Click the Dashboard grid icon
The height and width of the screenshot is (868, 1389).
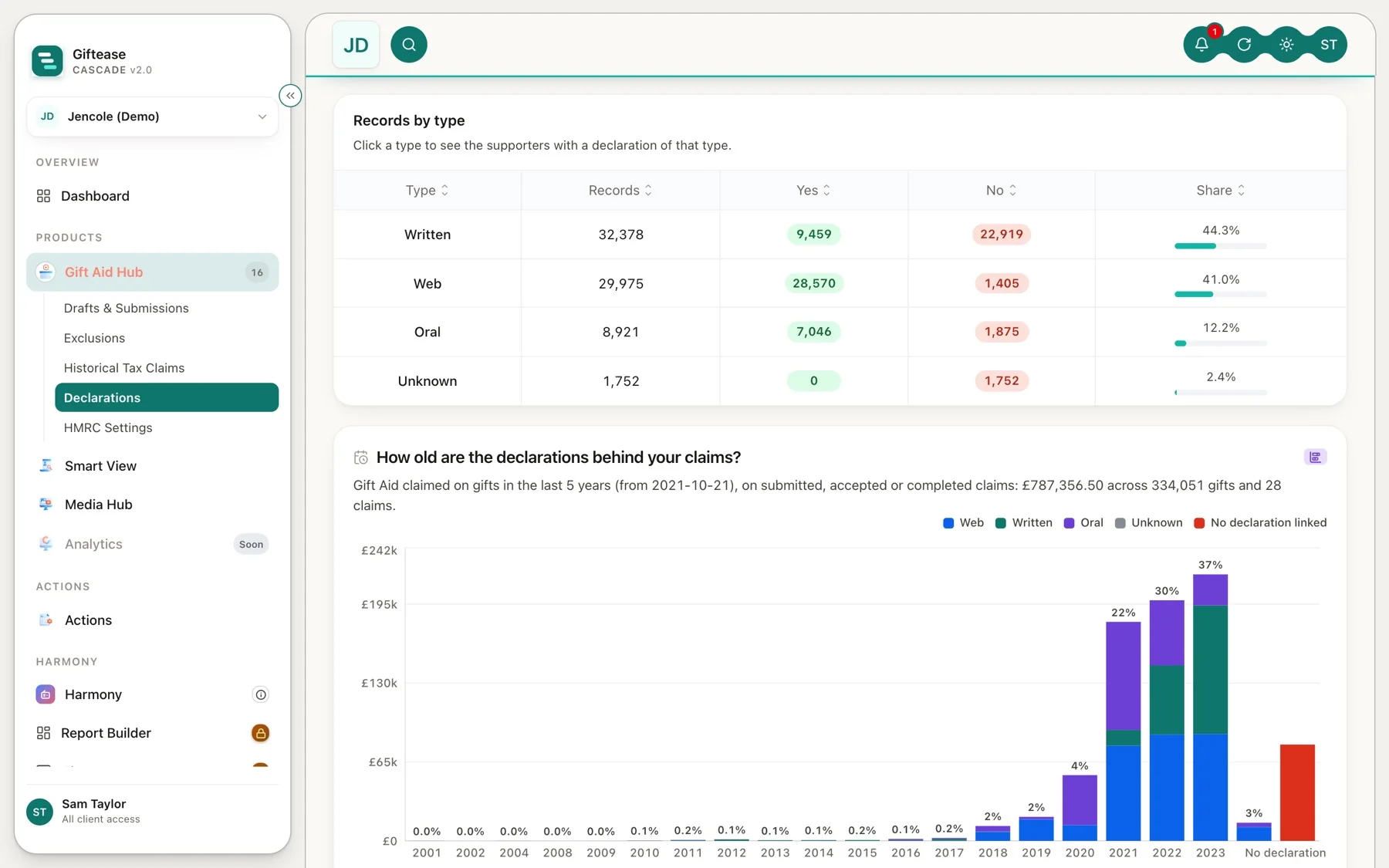click(43, 196)
